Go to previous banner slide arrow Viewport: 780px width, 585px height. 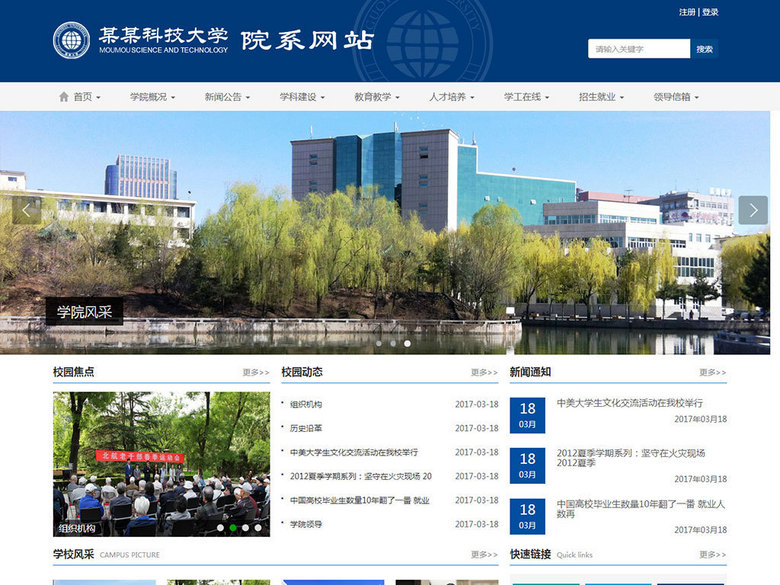(x=26, y=210)
